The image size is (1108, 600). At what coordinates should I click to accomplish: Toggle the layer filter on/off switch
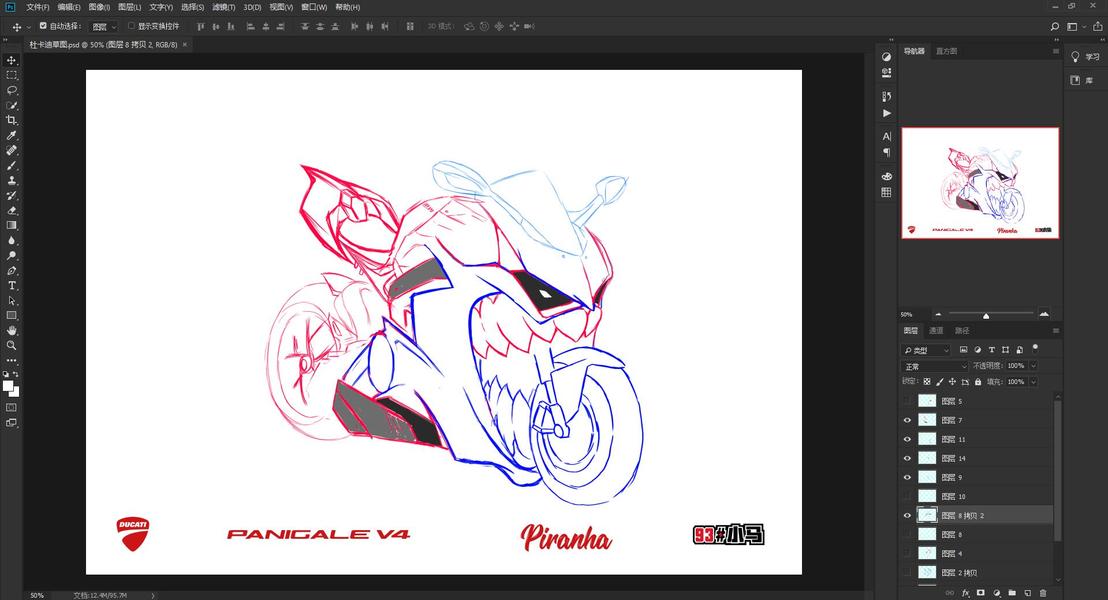(x=1035, y=348)
